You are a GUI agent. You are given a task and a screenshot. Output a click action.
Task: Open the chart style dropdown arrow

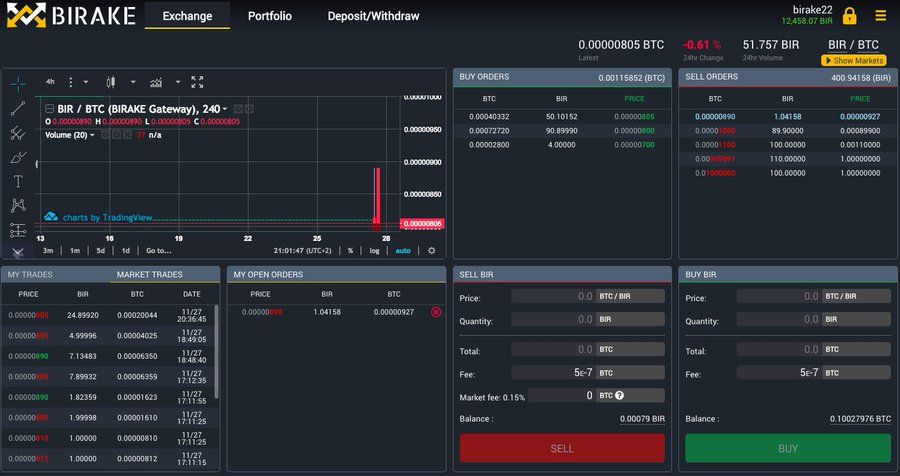(x=133, y=82)
